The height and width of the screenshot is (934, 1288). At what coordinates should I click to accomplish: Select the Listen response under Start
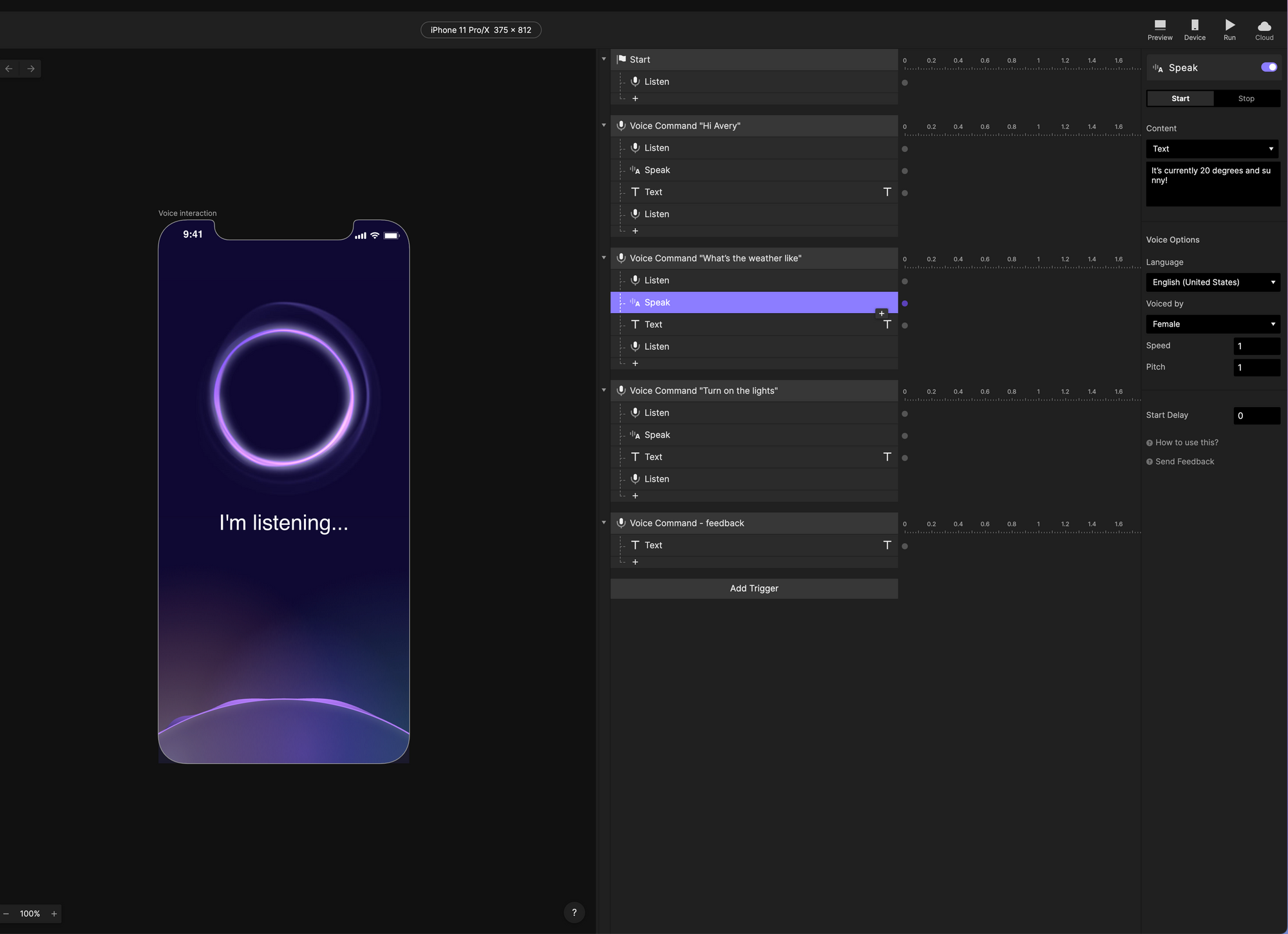click(754, 82)
